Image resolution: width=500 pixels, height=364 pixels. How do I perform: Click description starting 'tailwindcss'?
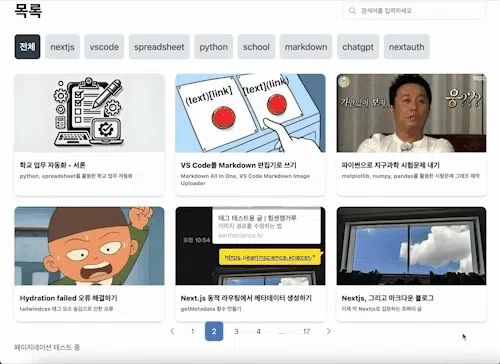[66, 309]
